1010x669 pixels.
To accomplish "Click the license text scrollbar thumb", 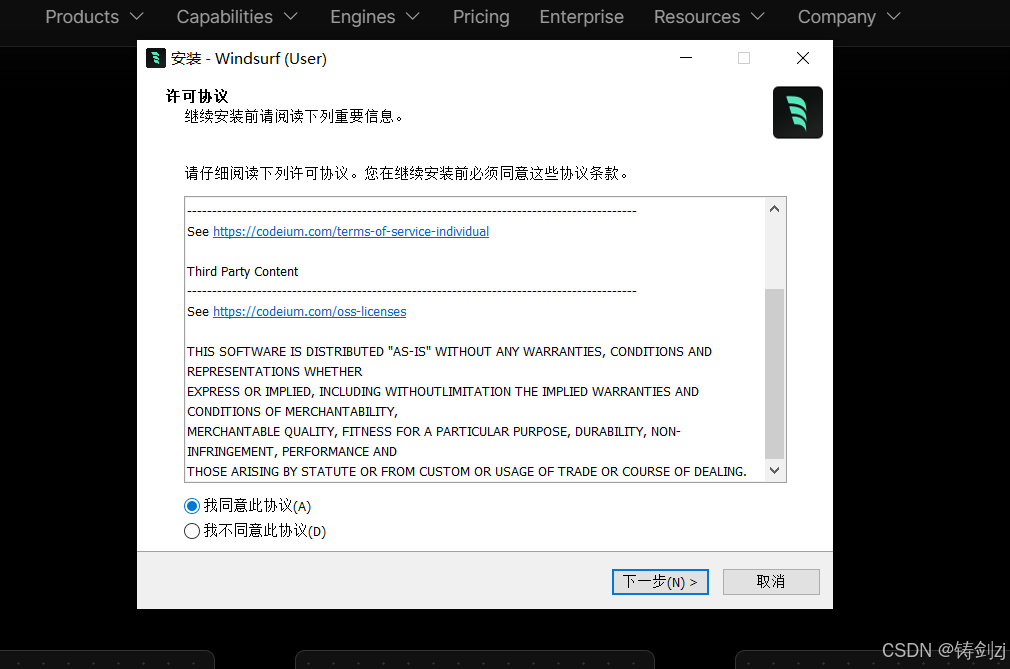I will (x=774, y=373).
